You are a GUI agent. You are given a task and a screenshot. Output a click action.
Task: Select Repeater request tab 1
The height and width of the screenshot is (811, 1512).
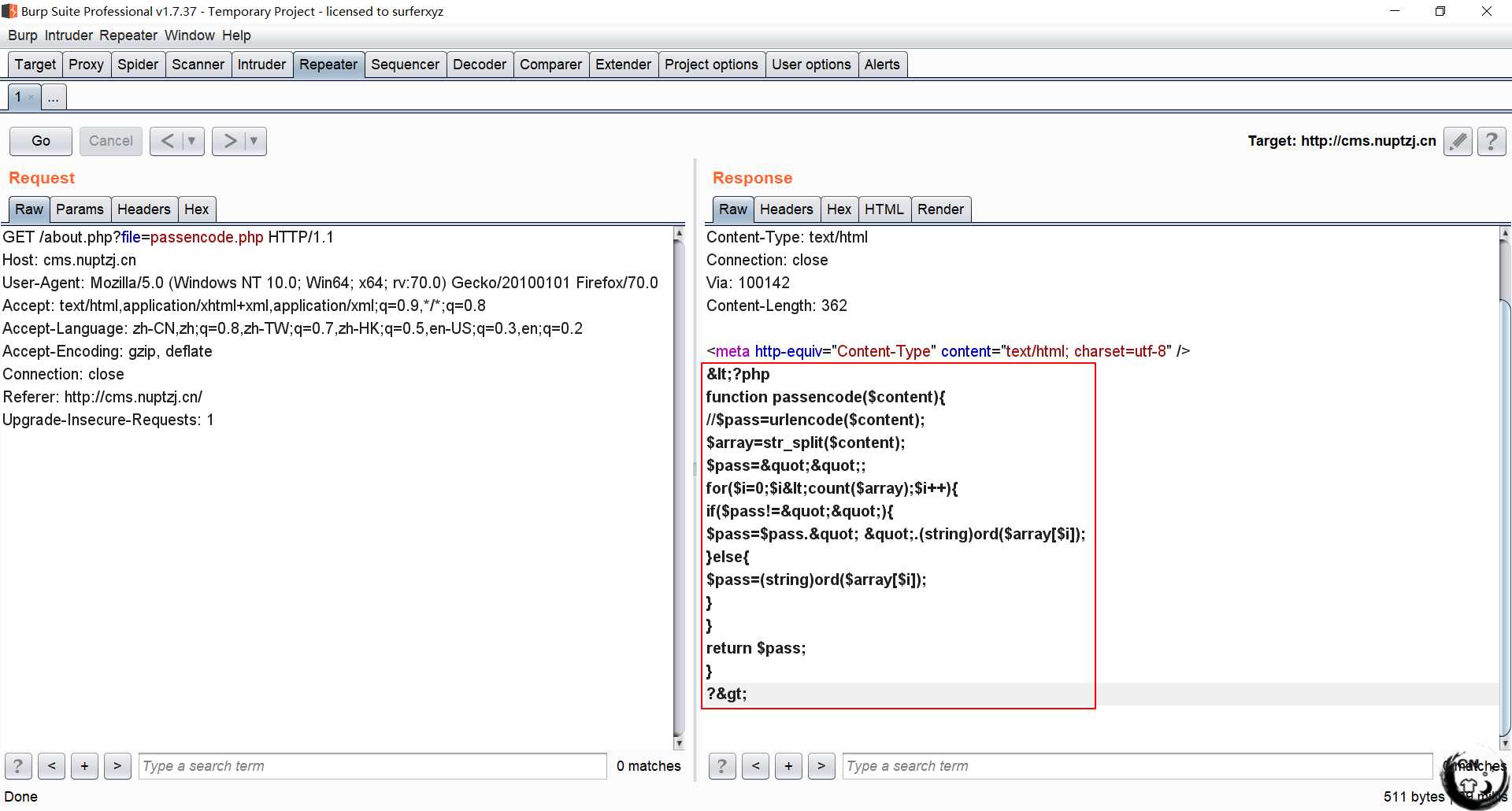[x=19, y=97]
